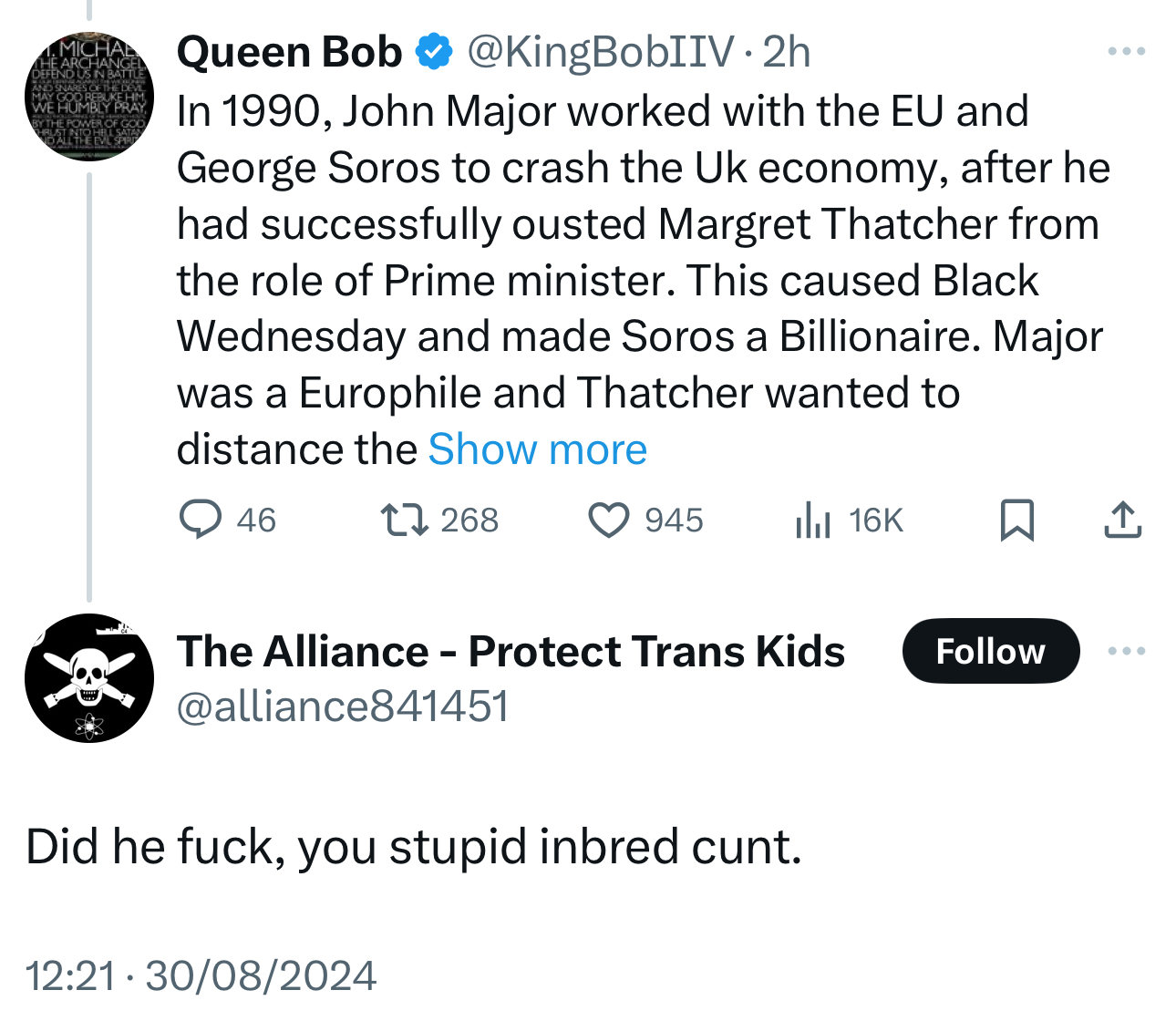
Task: Like Queen Bob's tweet with heart icon
Action: pos(608,520)
